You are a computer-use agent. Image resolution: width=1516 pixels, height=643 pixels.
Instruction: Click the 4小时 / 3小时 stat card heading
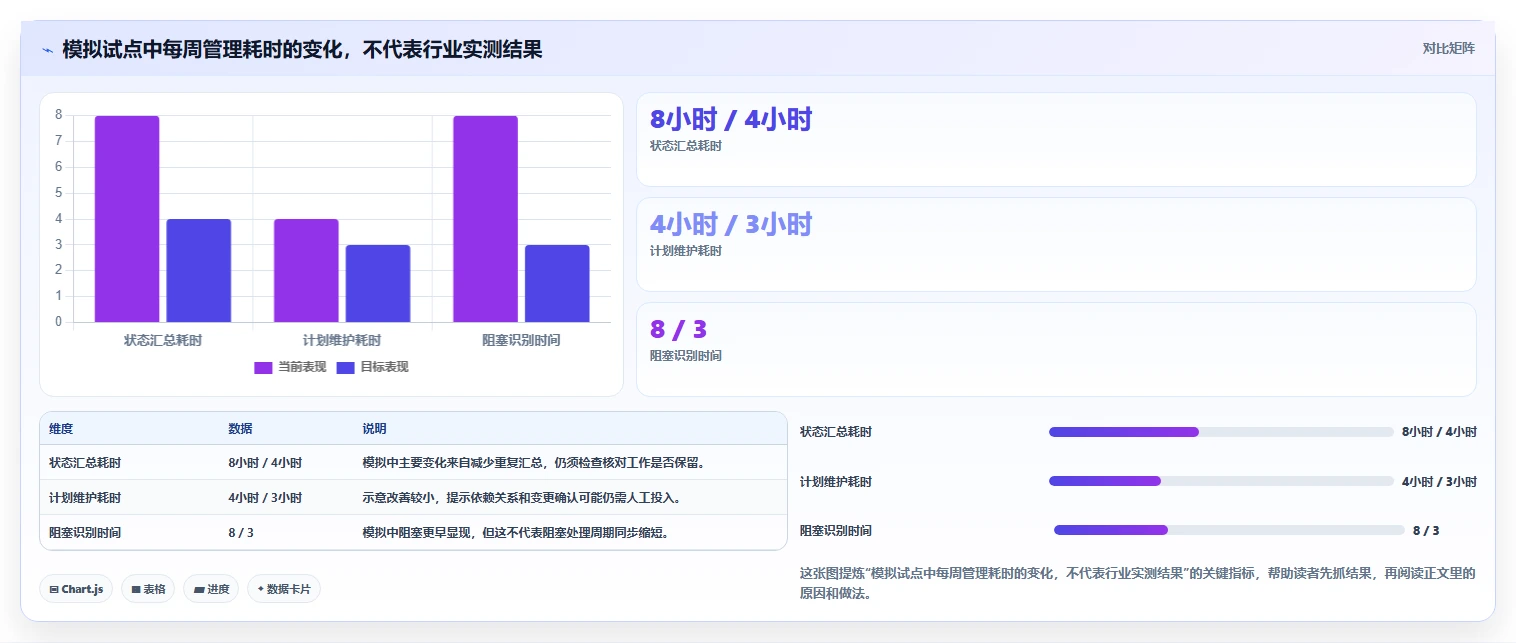click(731, 225)
